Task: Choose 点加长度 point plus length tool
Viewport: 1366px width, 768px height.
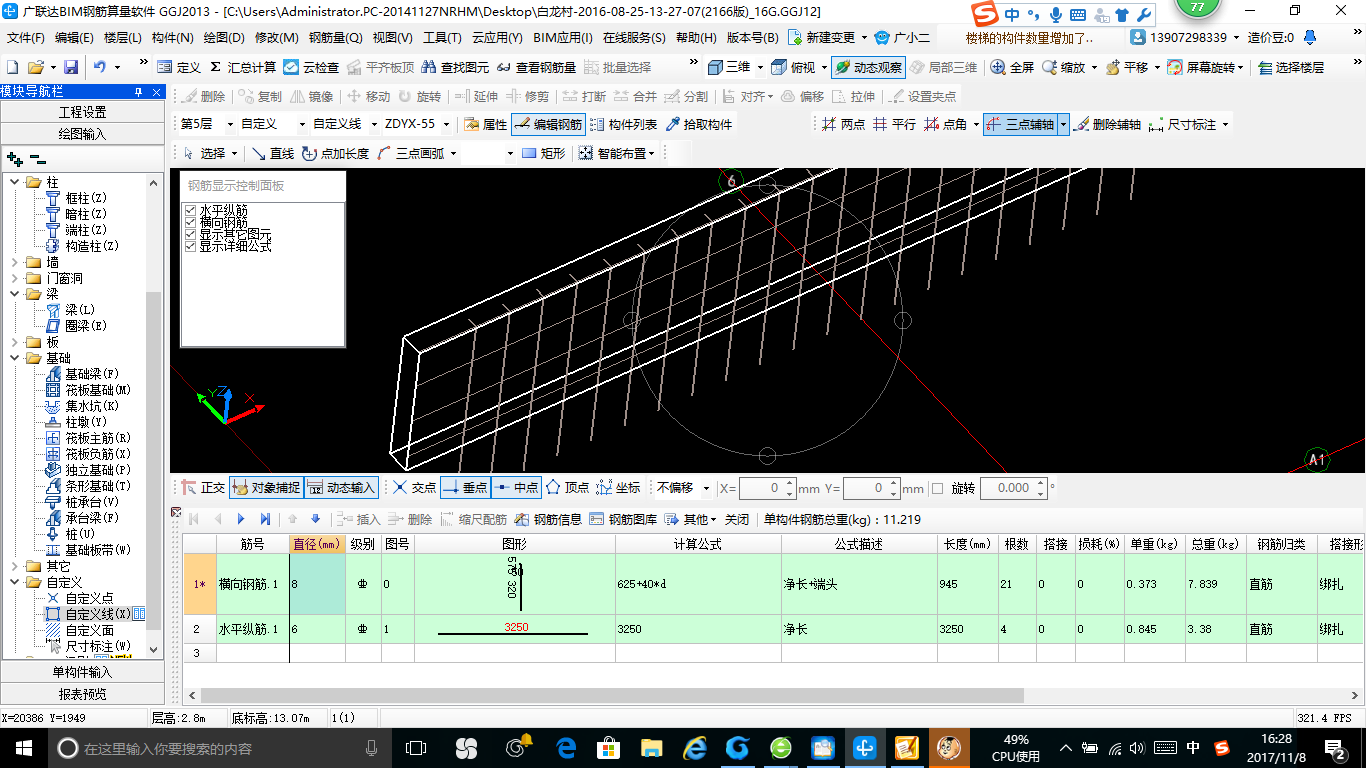Action: (335, 153)
